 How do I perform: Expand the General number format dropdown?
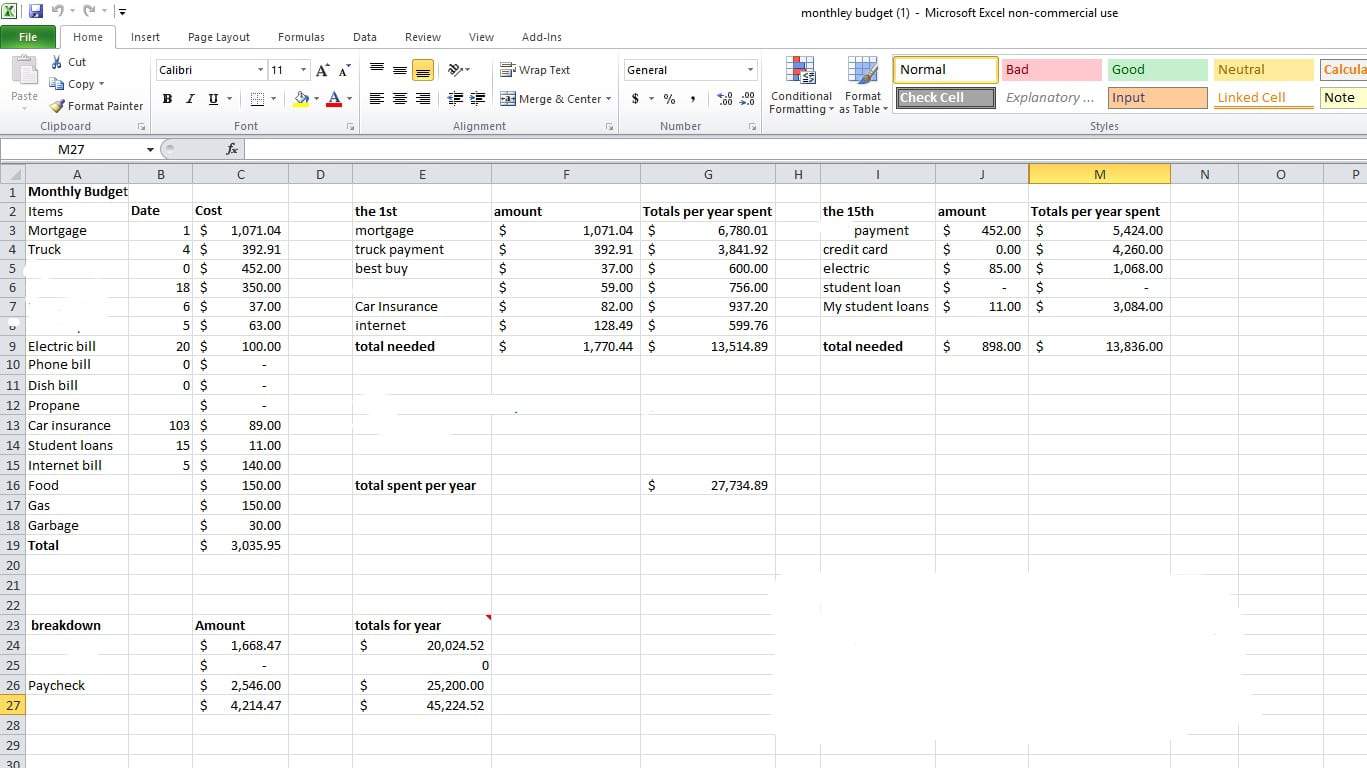tap(750, 70)
